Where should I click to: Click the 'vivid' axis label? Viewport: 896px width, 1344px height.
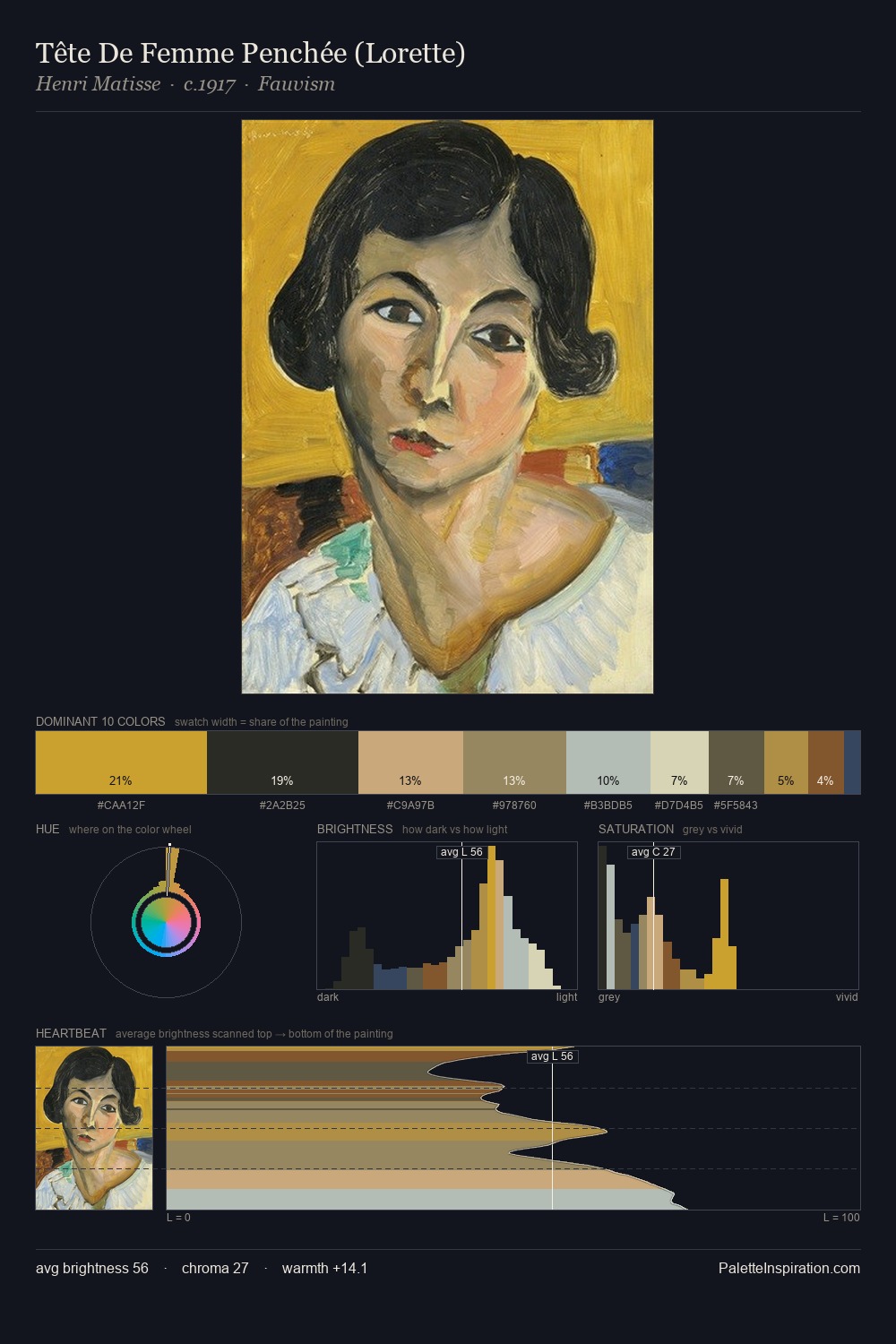tap(847, 997)
